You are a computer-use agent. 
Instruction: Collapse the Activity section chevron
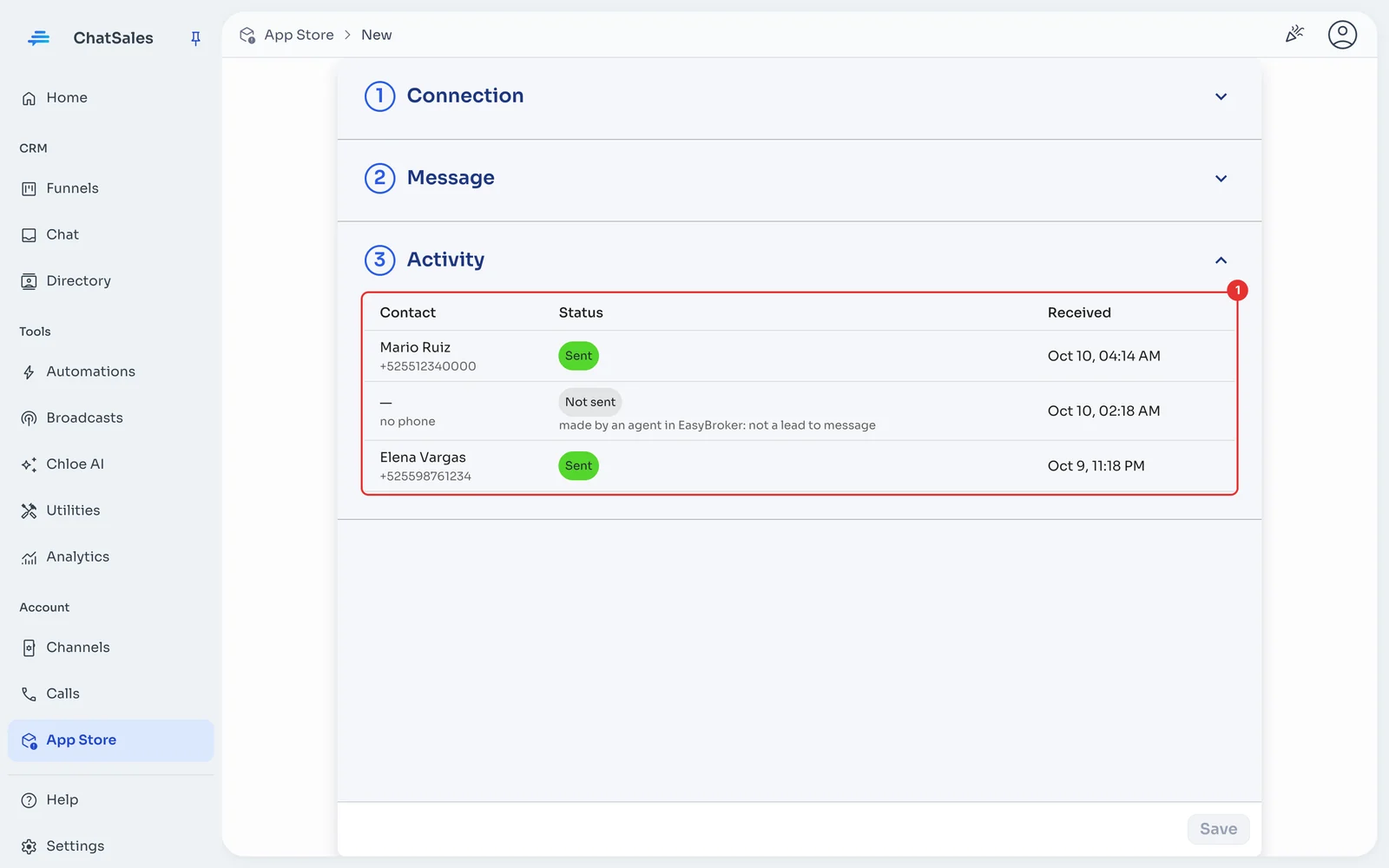(x=1221, y=260)
